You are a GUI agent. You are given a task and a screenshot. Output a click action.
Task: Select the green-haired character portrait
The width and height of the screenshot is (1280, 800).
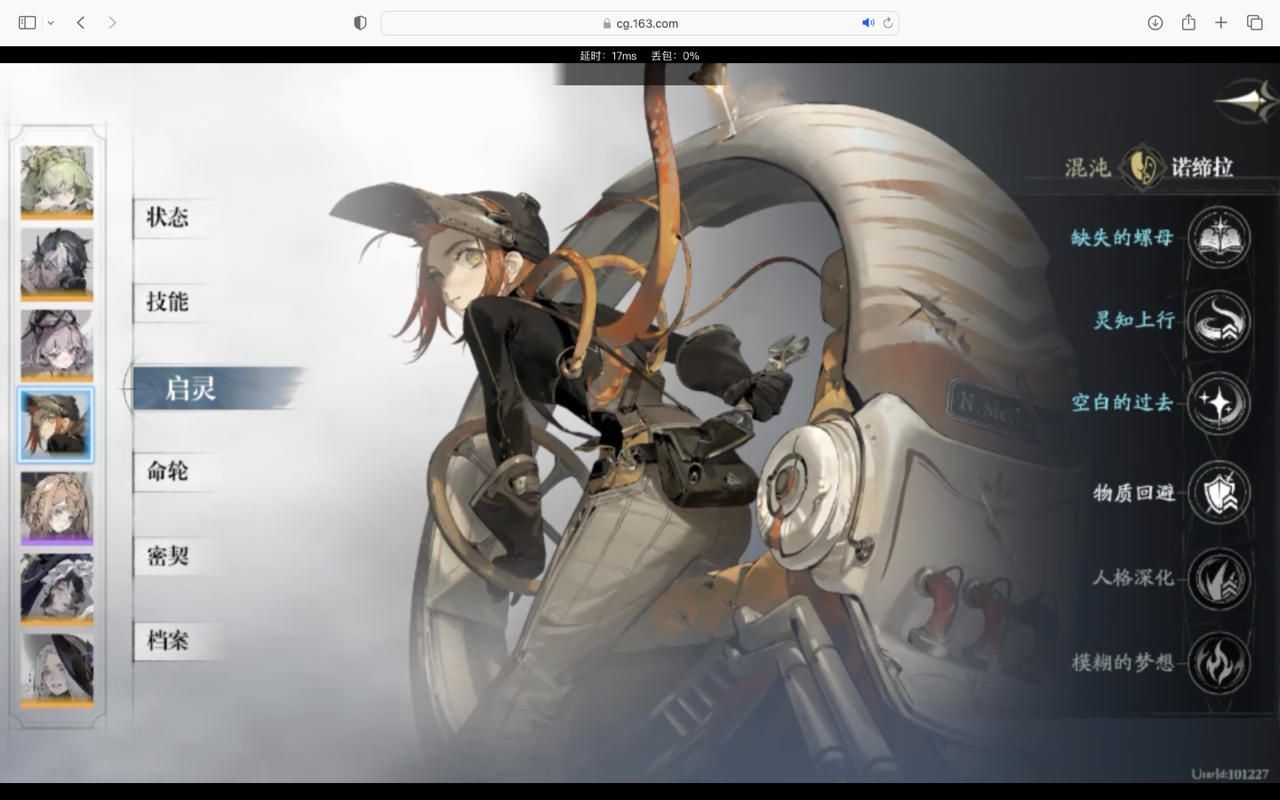57,182
